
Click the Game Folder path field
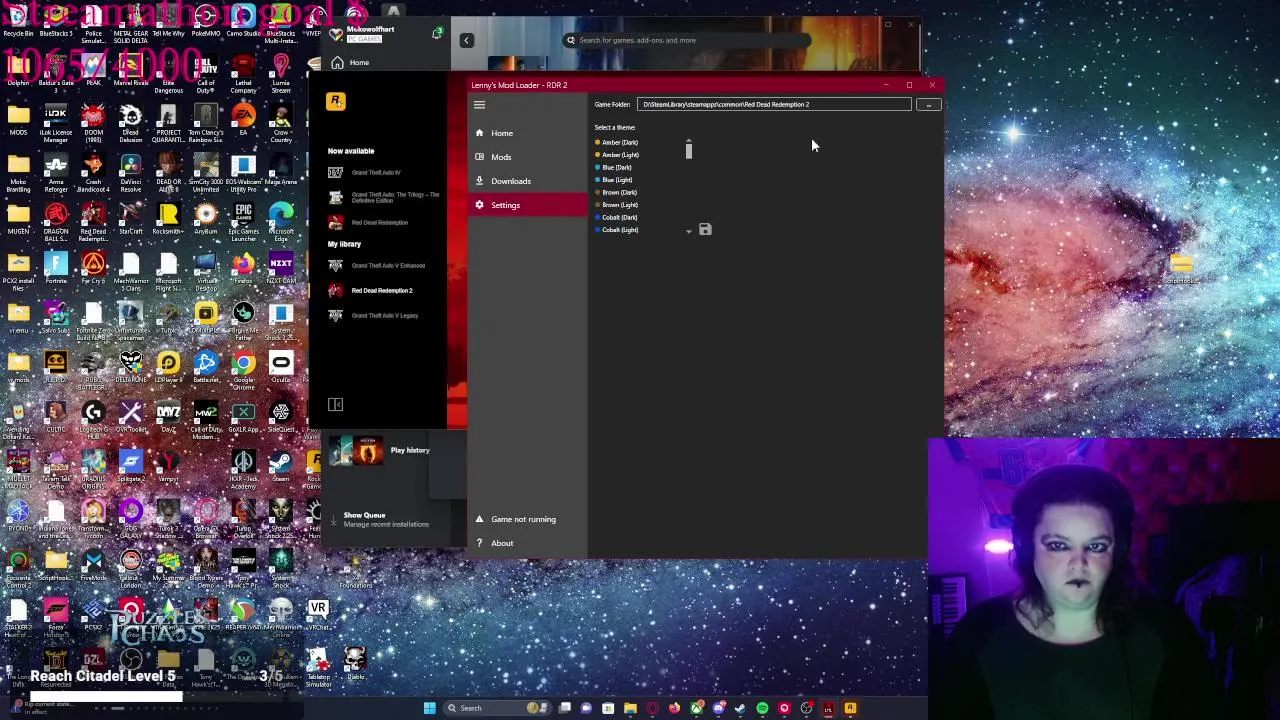(x=774, y=104)
